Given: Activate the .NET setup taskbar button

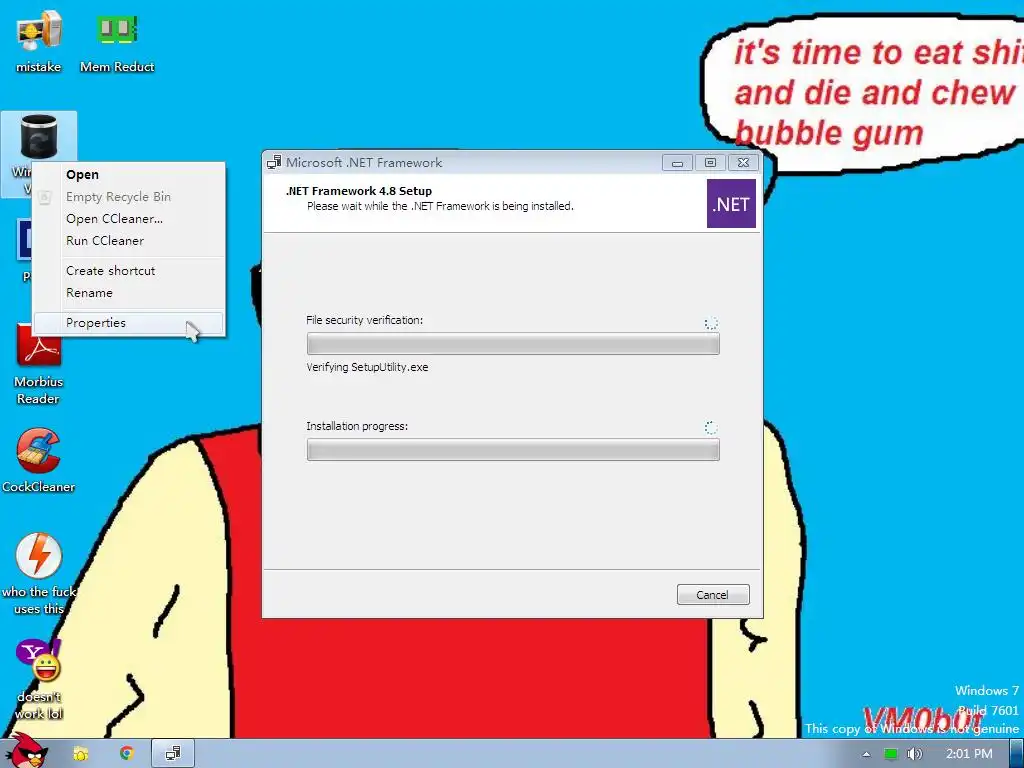Looking at the screenshot, I should pyautogui.click(x=173, y=754).
